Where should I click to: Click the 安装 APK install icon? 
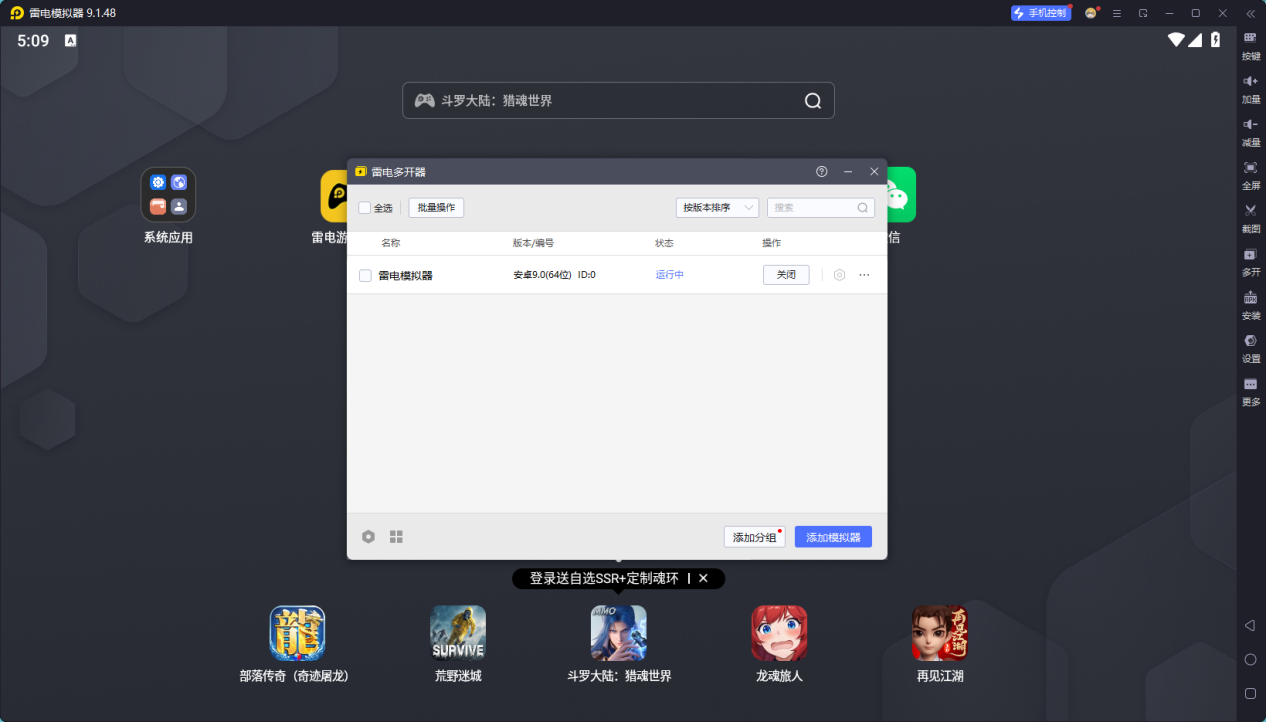pyautogui.click(x=1250, y=297)
